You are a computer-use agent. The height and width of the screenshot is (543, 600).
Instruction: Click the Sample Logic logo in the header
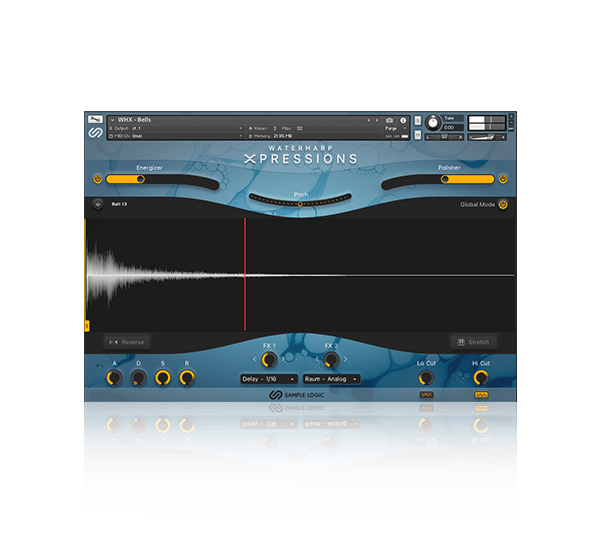click(x=95, y=132)
